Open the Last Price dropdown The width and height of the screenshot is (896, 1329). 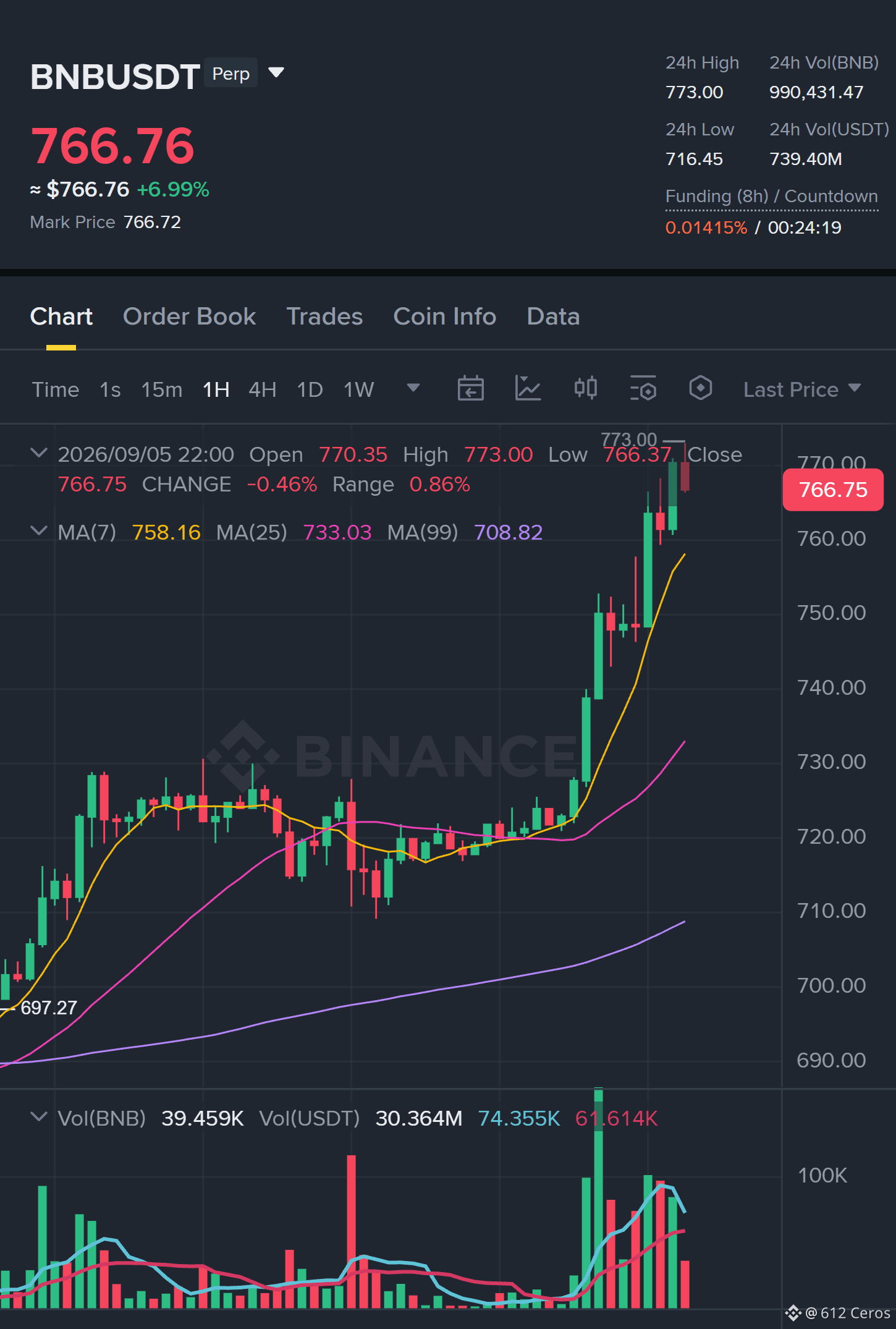tap(802, 389)
